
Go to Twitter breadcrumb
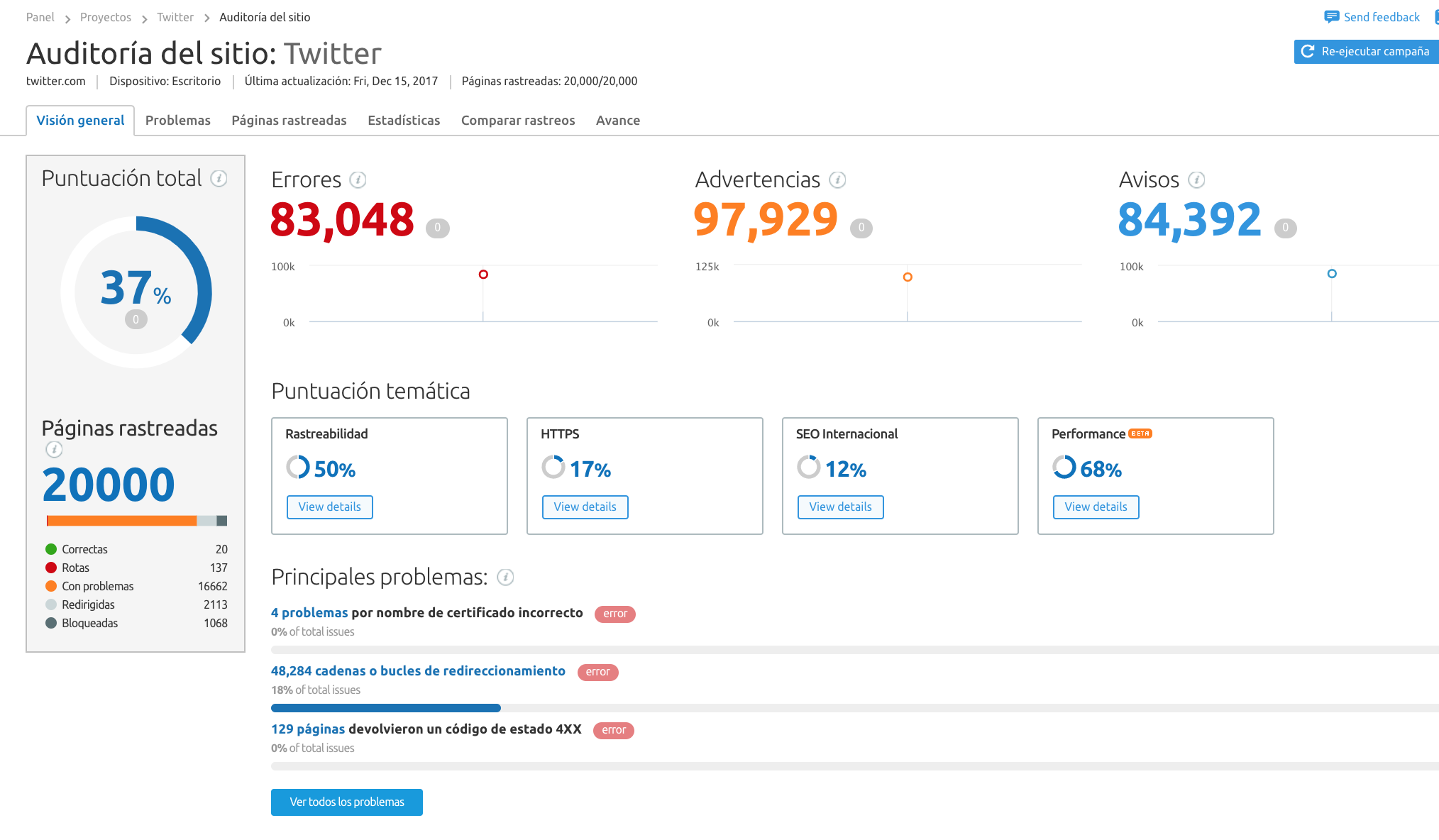click(x=175, y=17)
